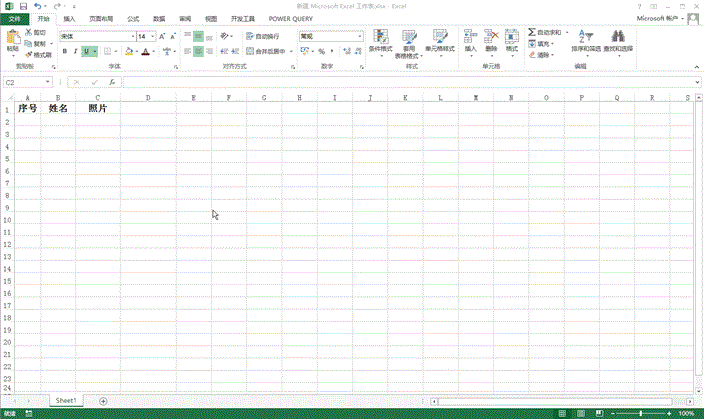This screenshot has width=704, height=419.
Task: Click the Save icon in quick access toolbar
Action: 22,6
